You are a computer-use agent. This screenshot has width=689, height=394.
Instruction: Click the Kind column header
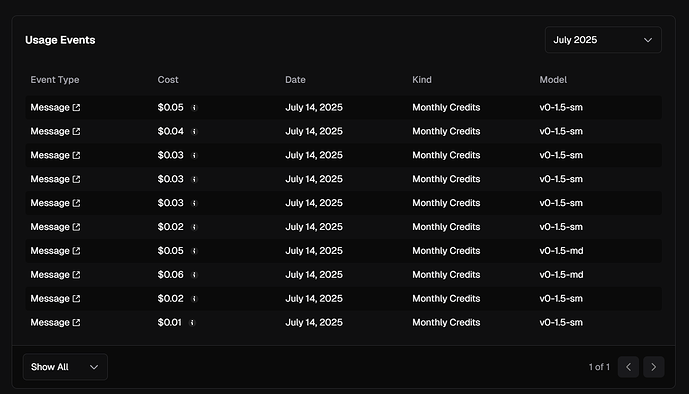422,80
